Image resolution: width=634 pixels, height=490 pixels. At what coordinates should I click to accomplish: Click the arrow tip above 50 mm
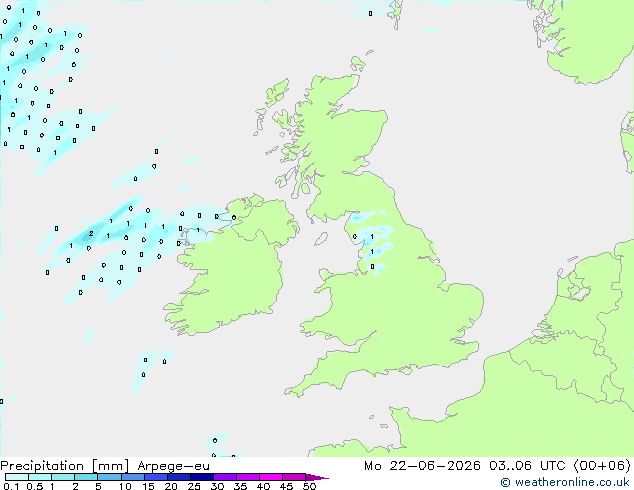(317, 477)
